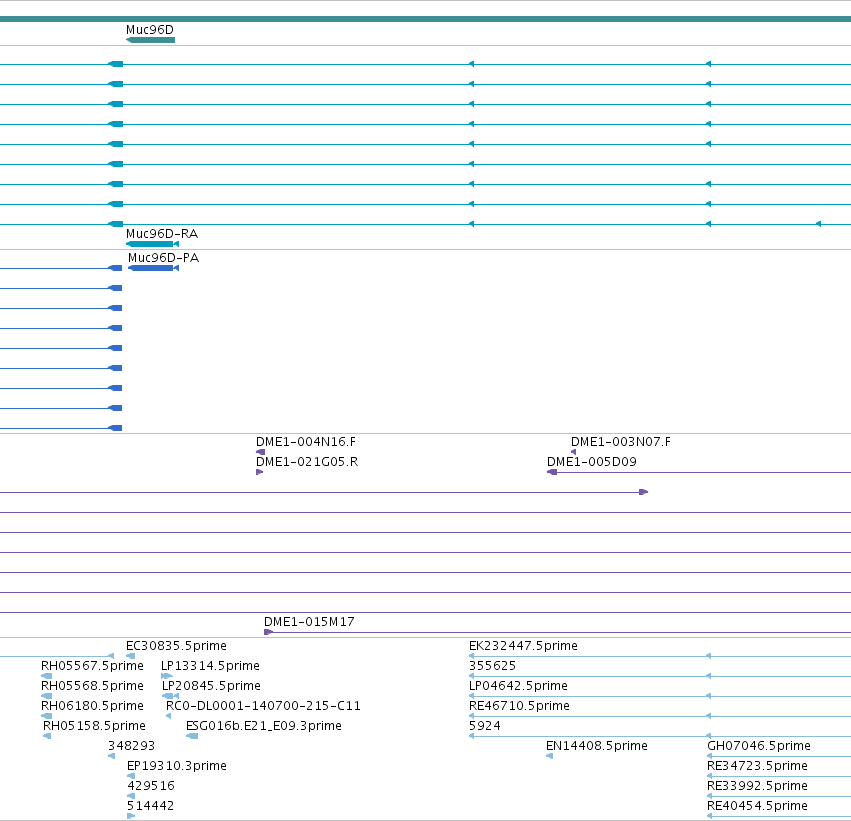Select DME1-021G05.R label
Viewport: 851px width, 821px height.
(x=307, y=462)
